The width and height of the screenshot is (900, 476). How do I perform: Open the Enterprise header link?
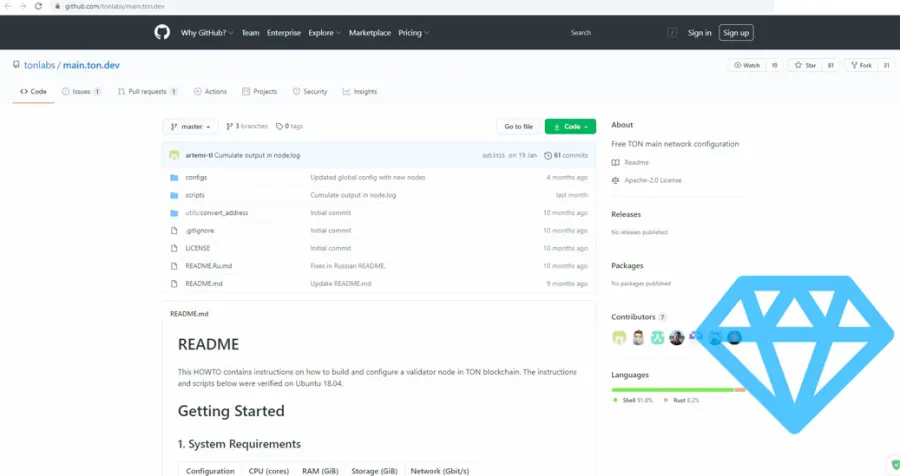[x=284, y=33]
